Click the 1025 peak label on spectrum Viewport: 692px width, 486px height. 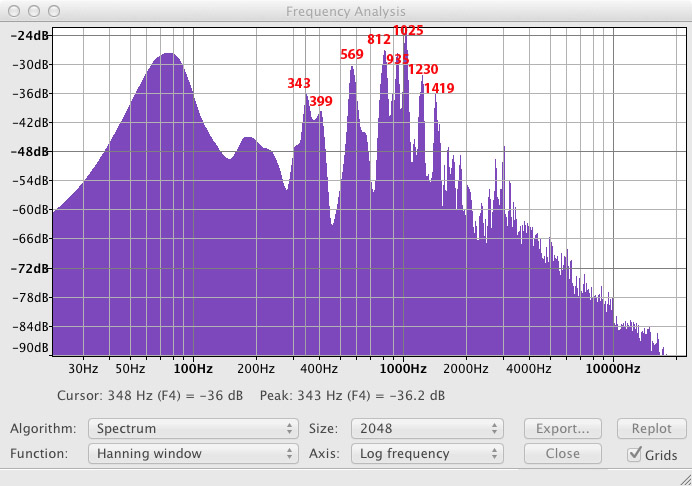(408, 30)
